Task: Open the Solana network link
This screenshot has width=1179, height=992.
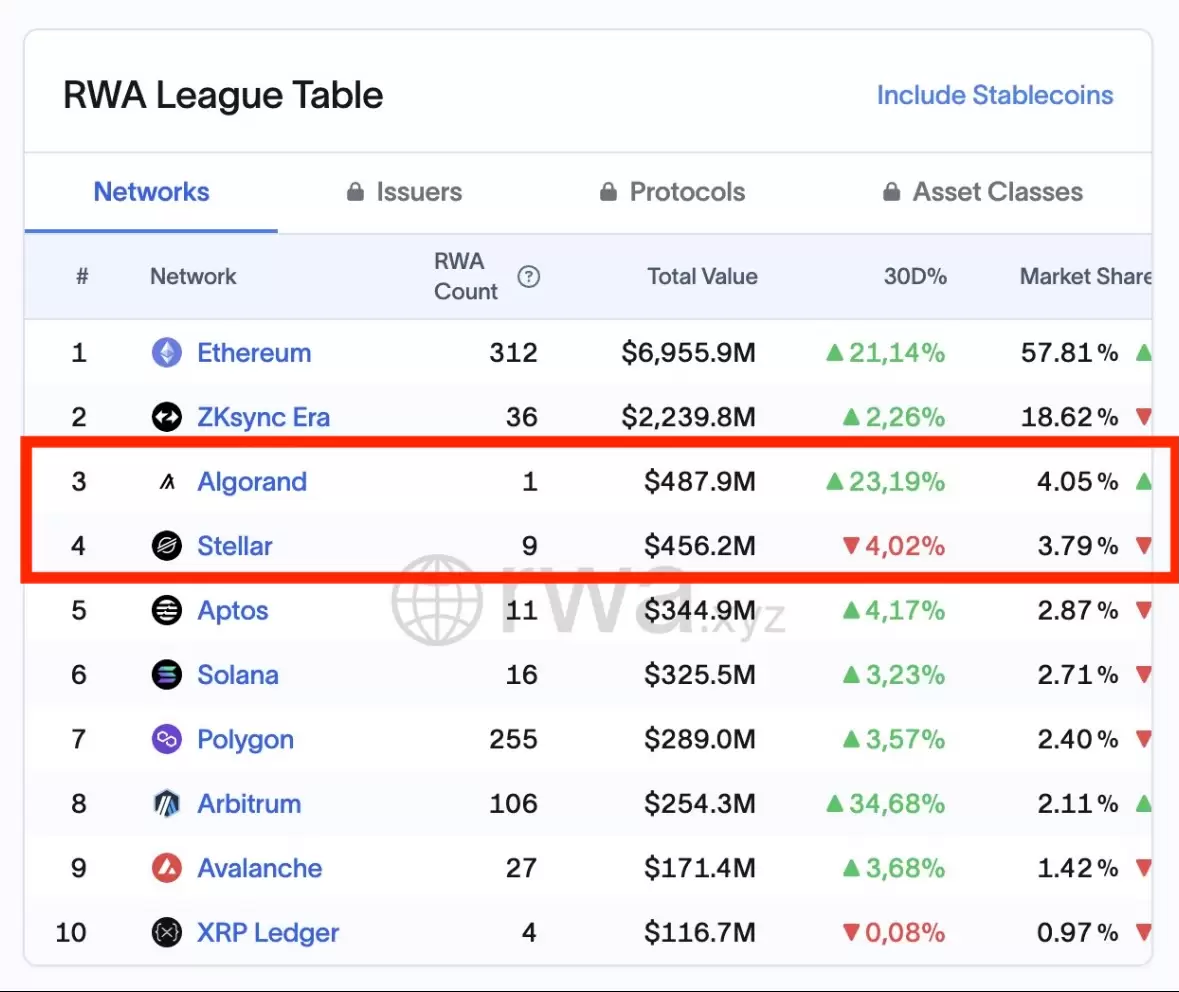Action: tap(238, 675)
